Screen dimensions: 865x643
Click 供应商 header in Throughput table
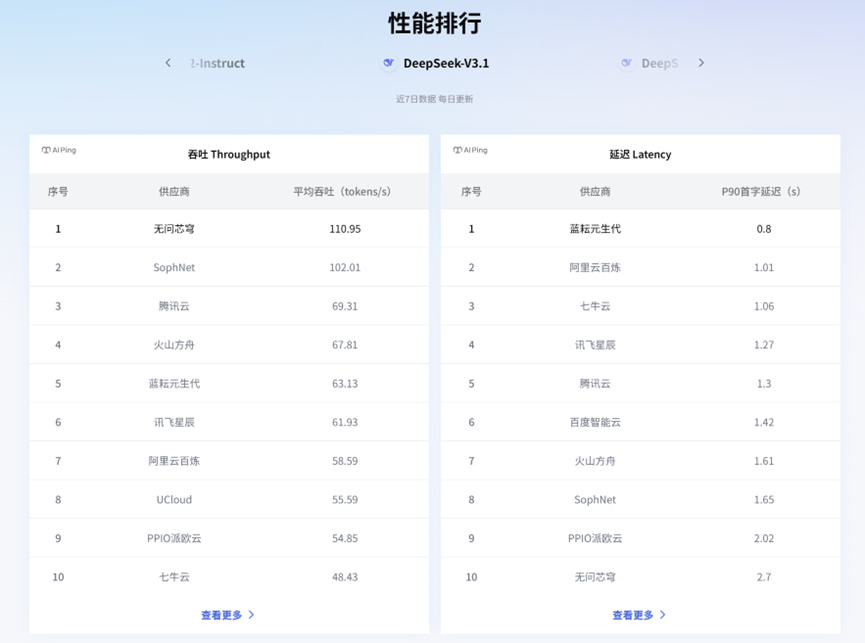[174, 191]
